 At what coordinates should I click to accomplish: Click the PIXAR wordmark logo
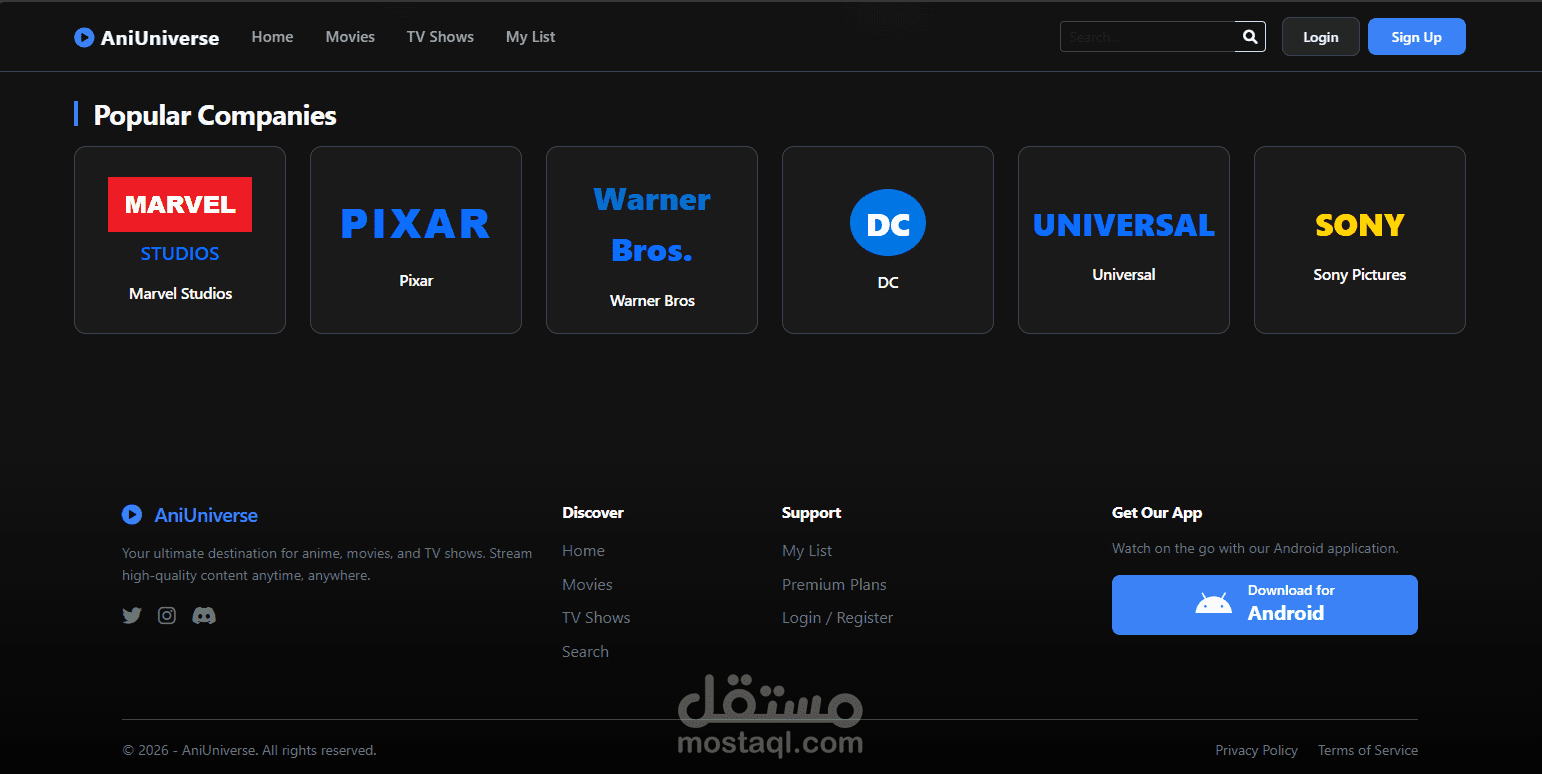416,224
